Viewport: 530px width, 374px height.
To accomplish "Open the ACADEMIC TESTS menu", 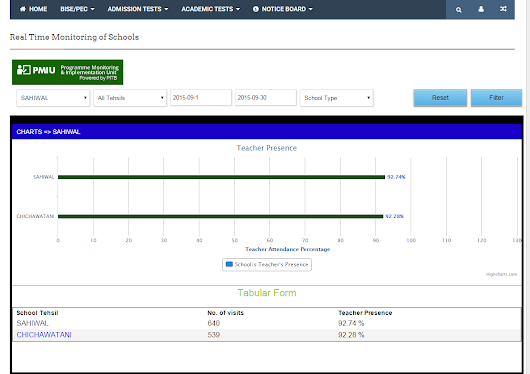I will pos(211,9).
